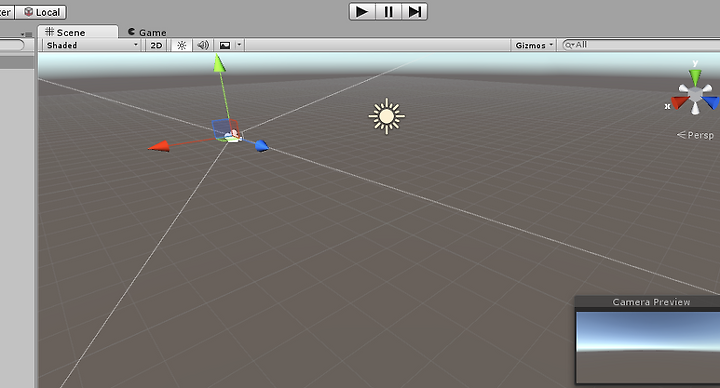Image resolution: width=720 pixels, height=388 pixels.
Task: Pause the game with the Pause button
Action: (x=388, y=11)
